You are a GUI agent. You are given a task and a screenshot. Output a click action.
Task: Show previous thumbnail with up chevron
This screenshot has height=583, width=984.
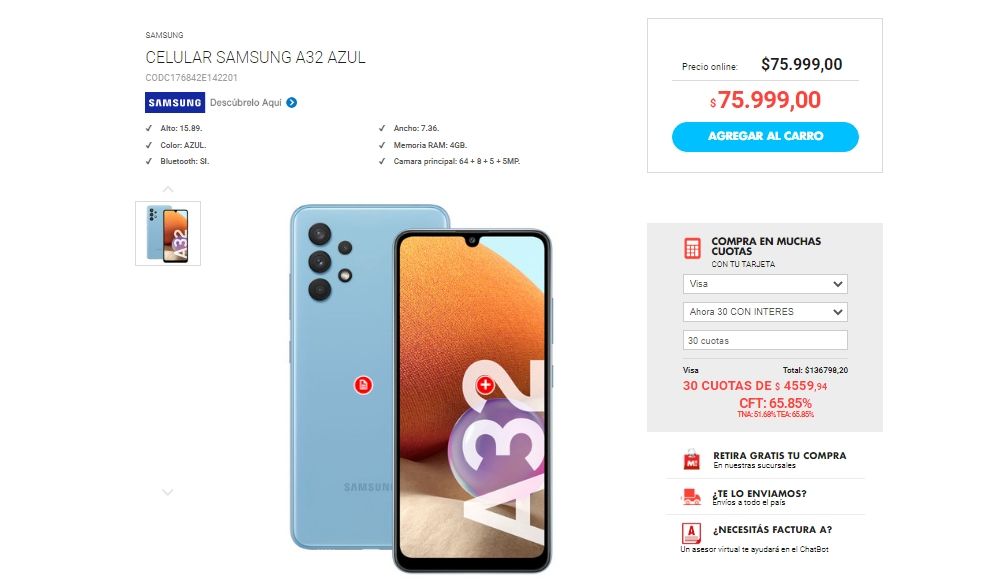(x=168, y=189)
